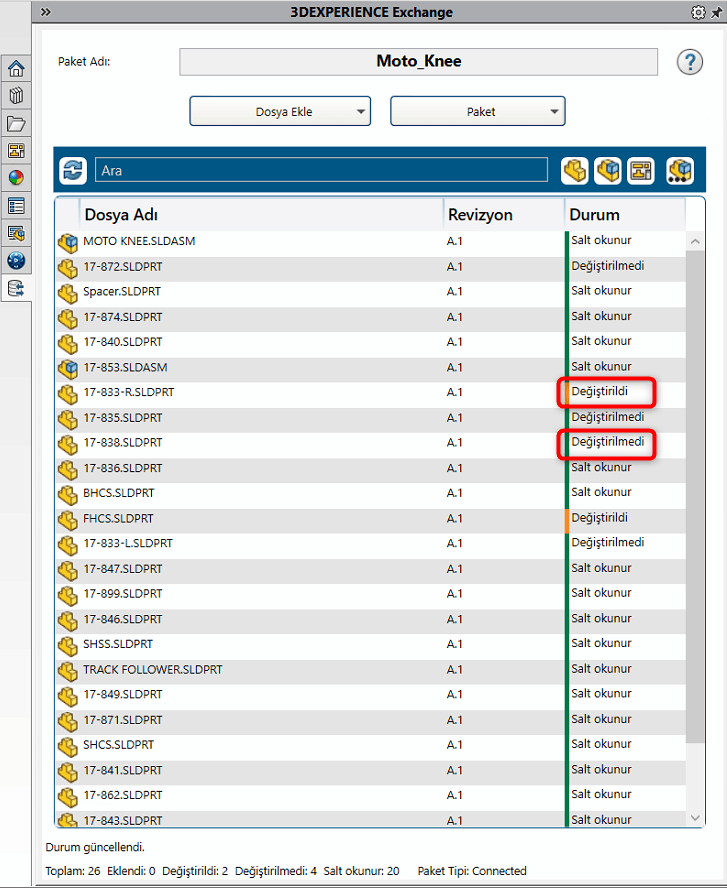Collapse panel with double chevron icon
This screenshot has height=889, width=727.
click(46, 12)
